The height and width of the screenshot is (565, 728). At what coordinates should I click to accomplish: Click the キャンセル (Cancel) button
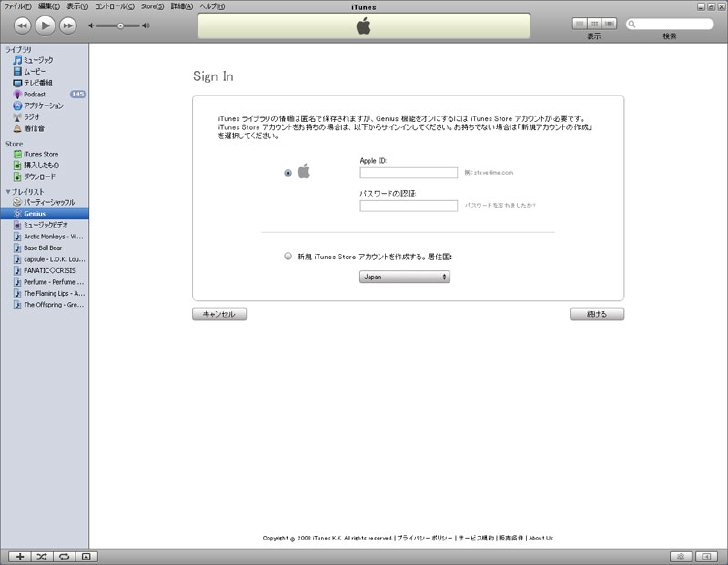click(x=219, y=314)
